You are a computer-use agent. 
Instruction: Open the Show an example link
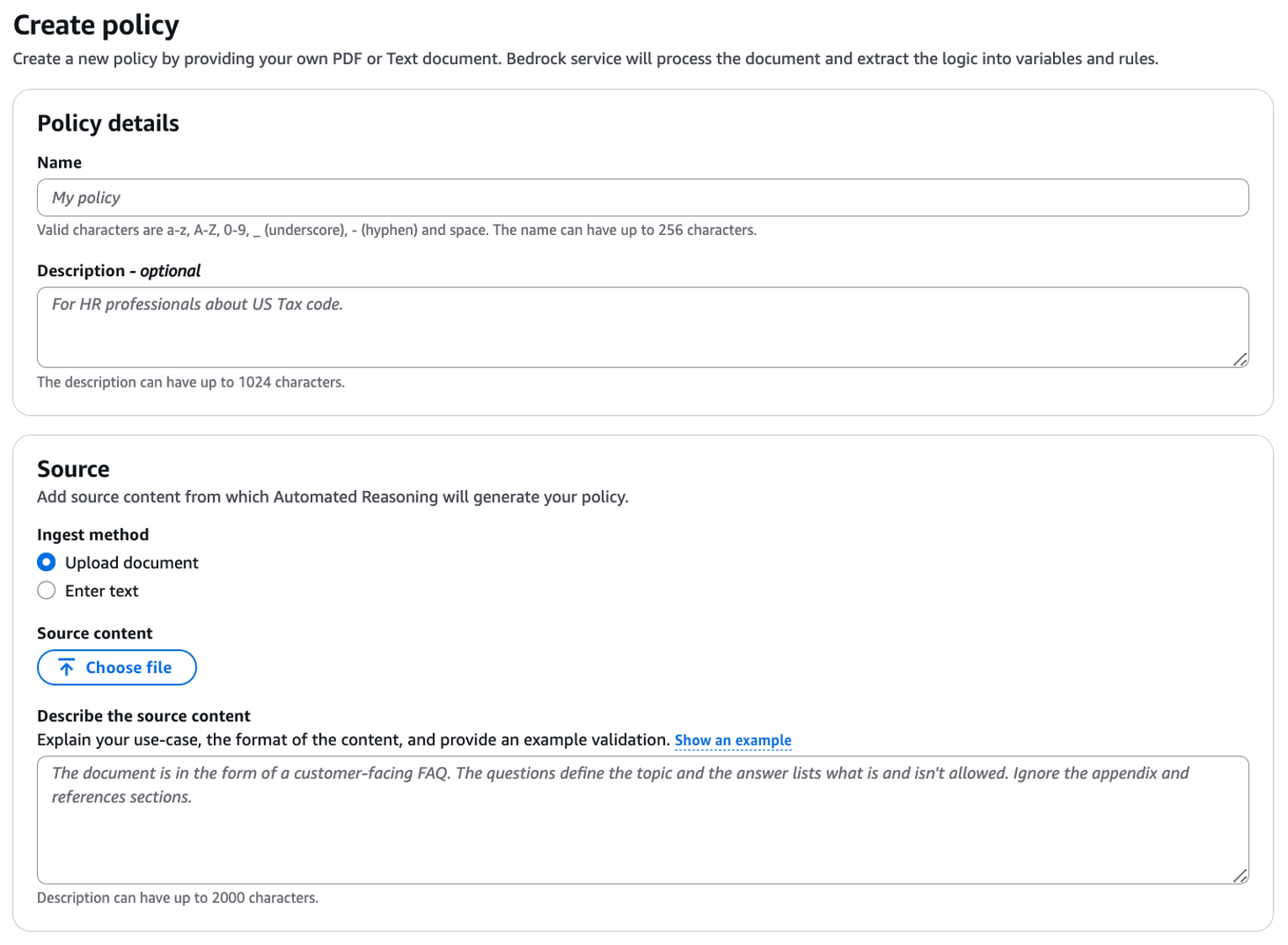732,739
